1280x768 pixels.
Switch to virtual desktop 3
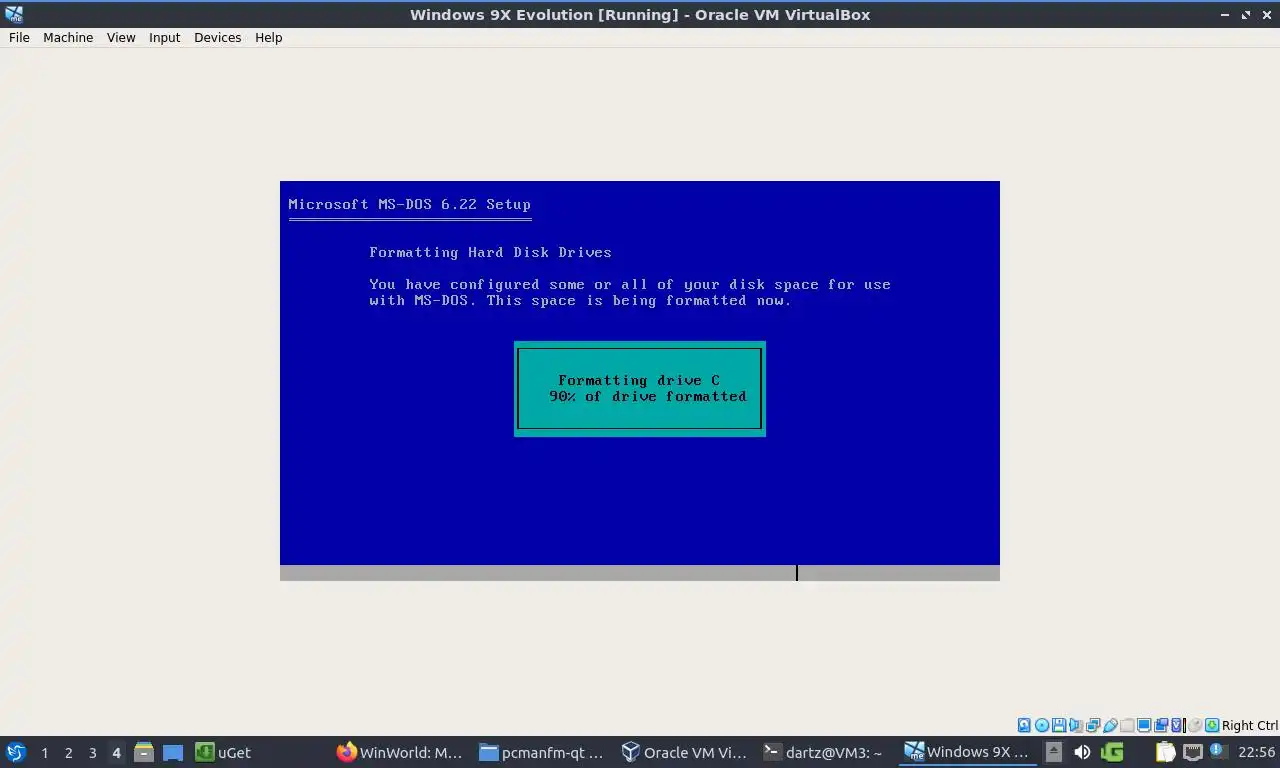[92, 753]
